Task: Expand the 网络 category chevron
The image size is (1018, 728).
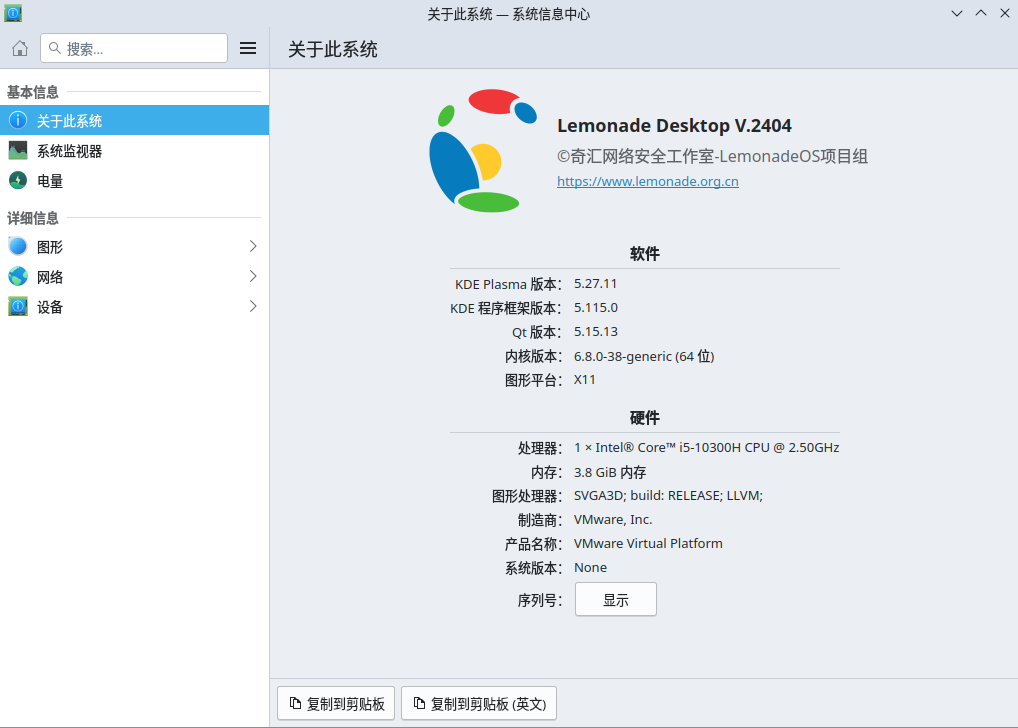Action: (x=253, y=277)
